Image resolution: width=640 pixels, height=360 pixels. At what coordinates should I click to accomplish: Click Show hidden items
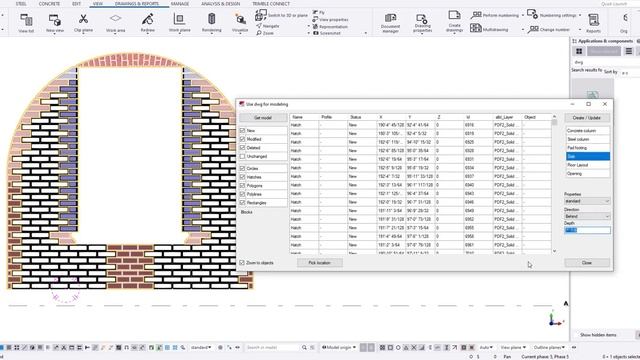[x=598, y=335]
